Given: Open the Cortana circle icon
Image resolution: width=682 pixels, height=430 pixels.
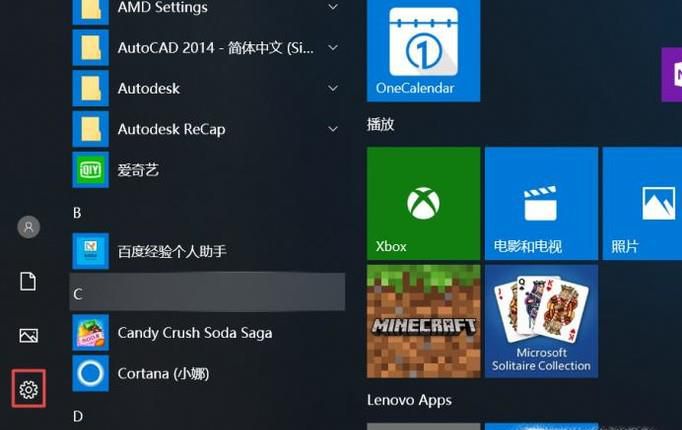Looking at the screenshot, I should click(90, 373).
